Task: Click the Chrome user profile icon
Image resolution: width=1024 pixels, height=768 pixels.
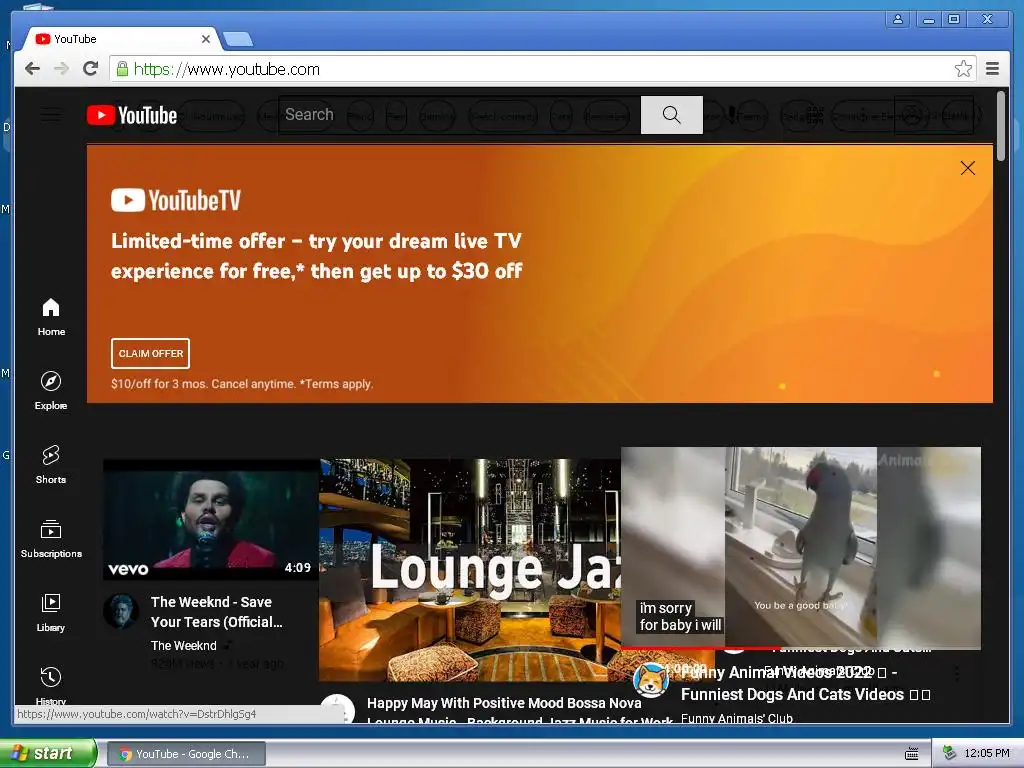Action: (x=898, y=19)
